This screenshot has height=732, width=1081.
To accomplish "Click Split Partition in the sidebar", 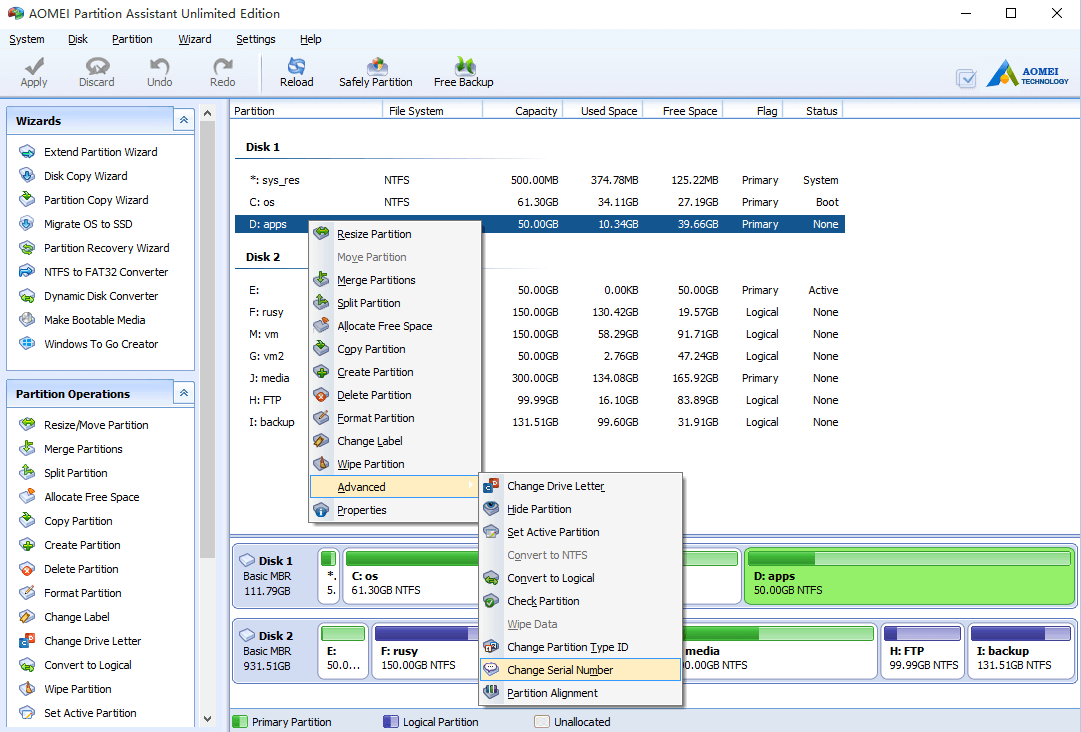I will (76, 473).
